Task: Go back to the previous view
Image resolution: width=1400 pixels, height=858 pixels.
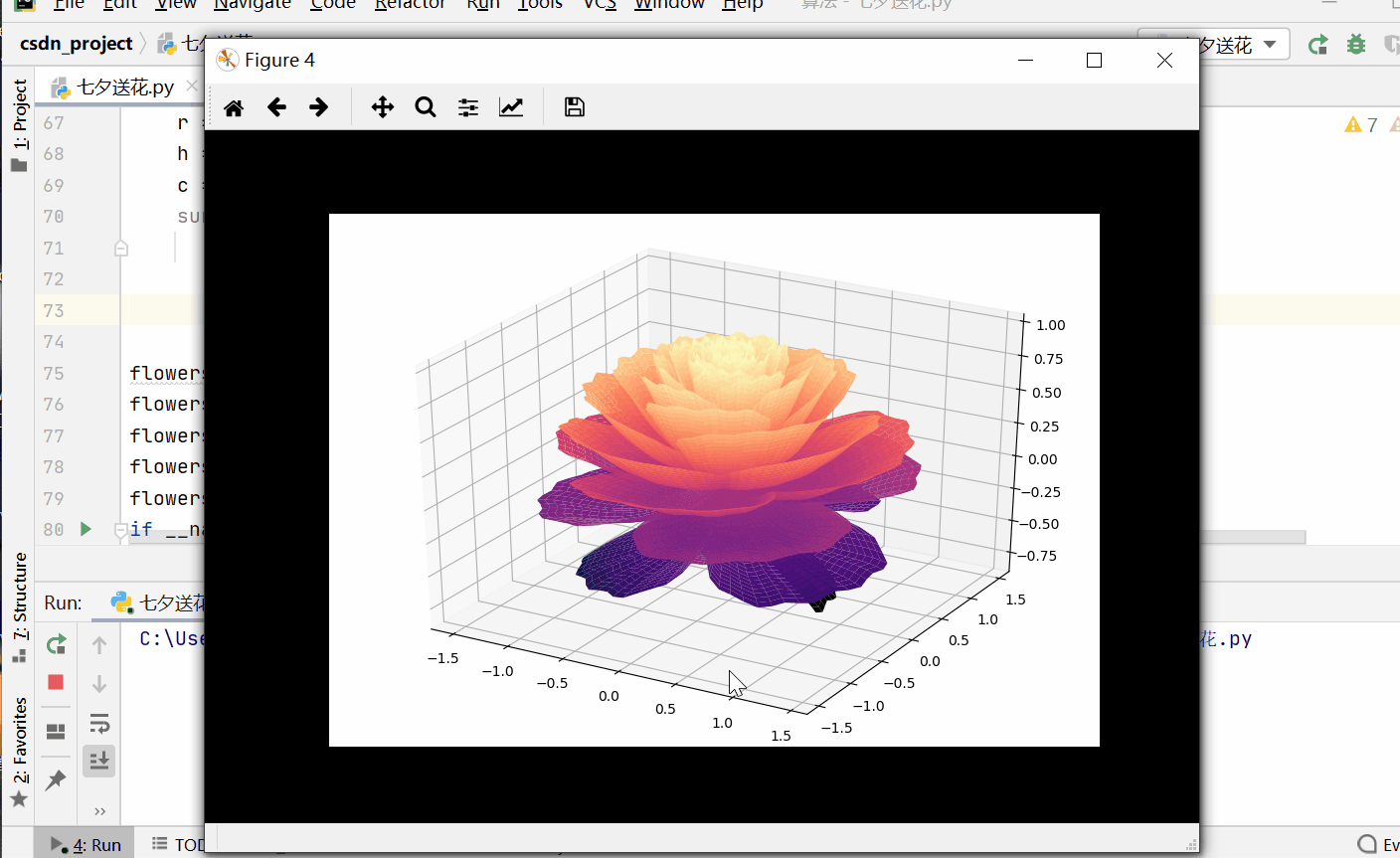Action: [x=276, y=107]
